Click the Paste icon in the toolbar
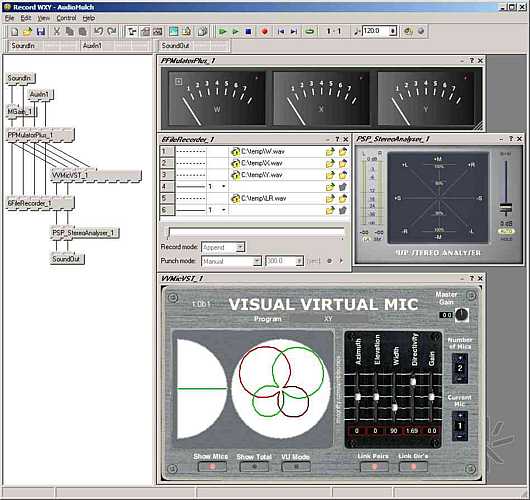 82,32
